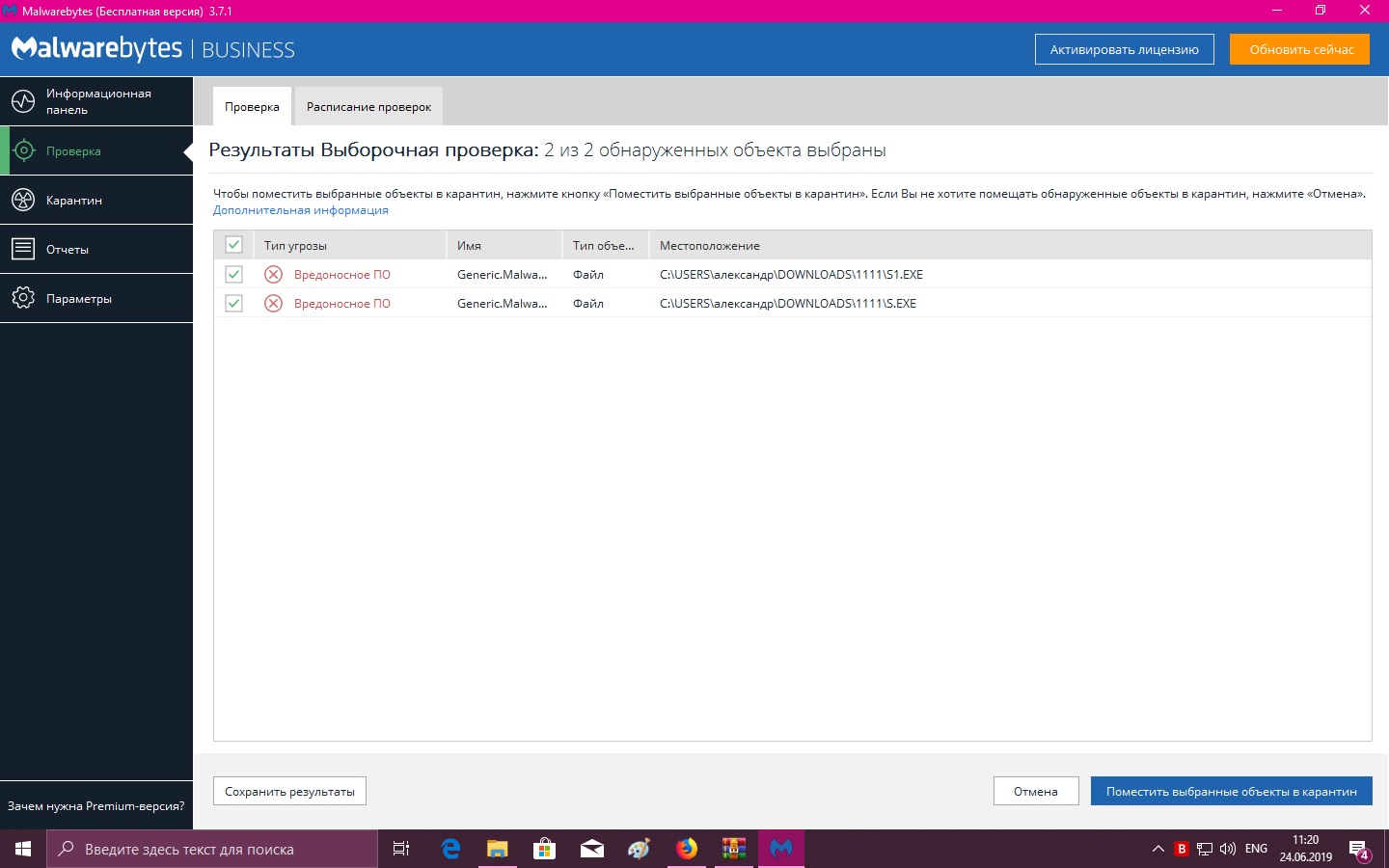The width and height of the screenshot is (1389, 868).
Task: Click the Сохранить результаты button
Action: coord(289,791)
